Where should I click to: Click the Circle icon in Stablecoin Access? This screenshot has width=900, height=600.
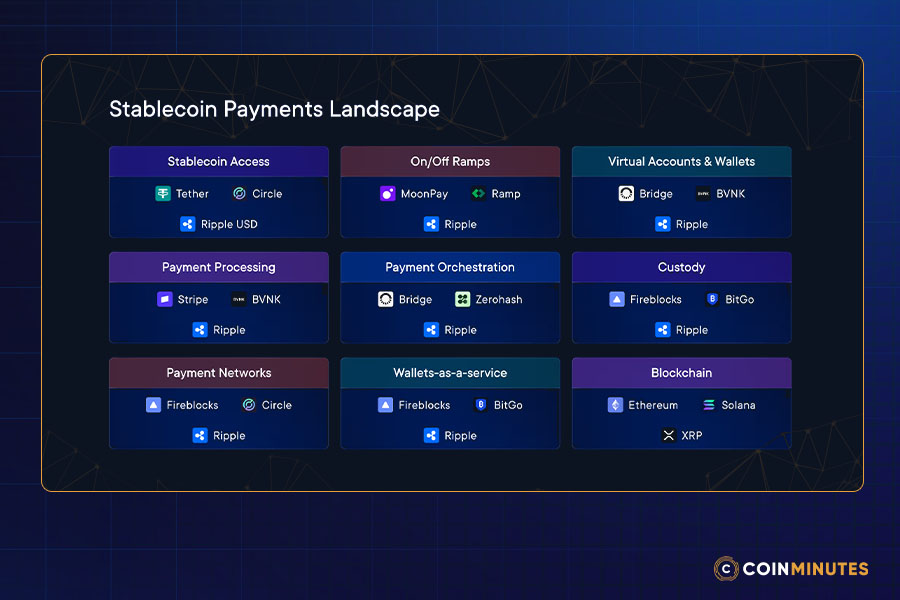239,194
